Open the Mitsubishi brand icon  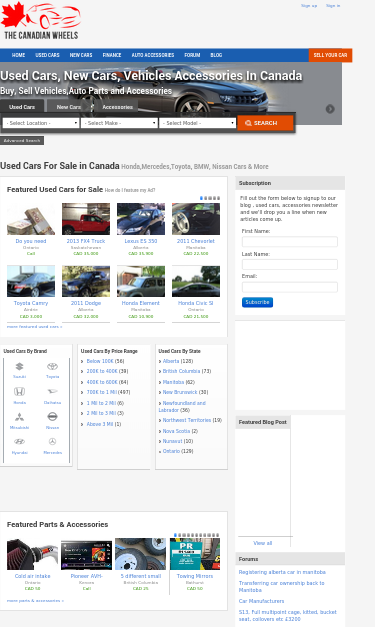click(19, 417)
